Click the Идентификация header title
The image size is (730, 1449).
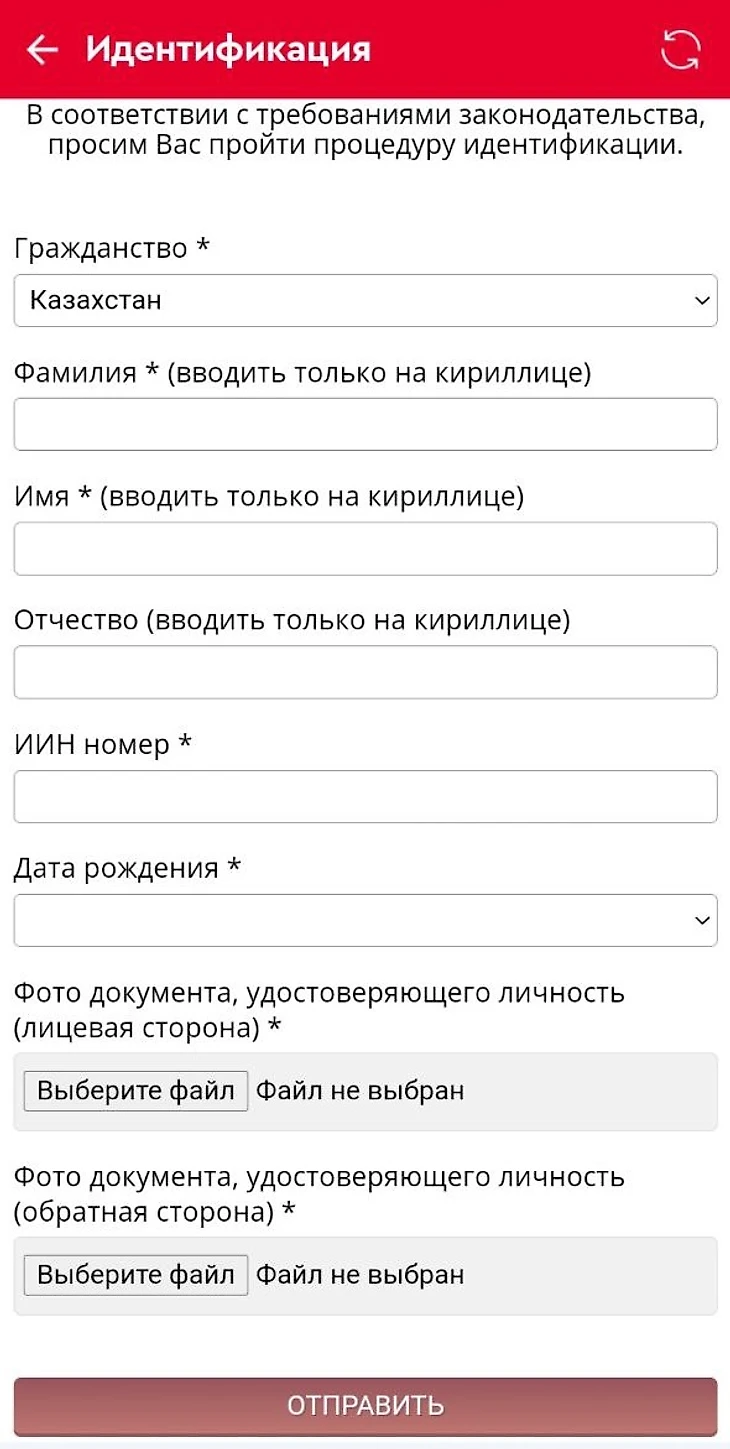pos(228,49)
